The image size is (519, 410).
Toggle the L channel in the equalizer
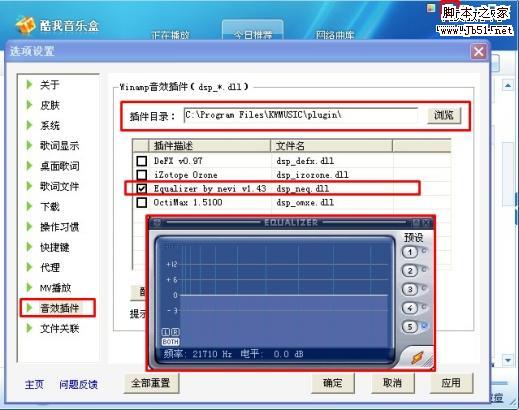coord(166,332)
